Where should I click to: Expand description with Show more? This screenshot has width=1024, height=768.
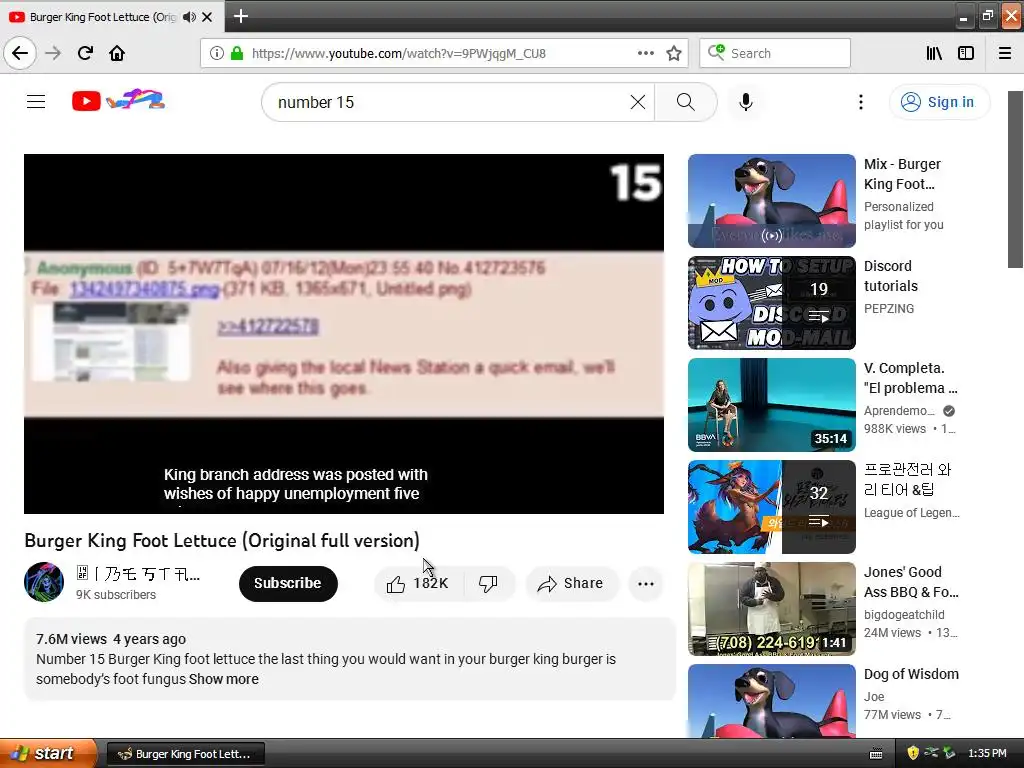223,679
